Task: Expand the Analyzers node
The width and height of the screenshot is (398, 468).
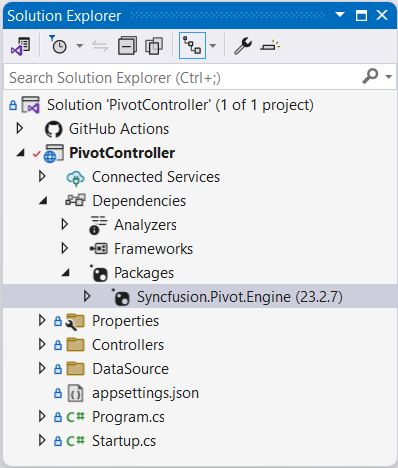Action: [x=65, y=225]
